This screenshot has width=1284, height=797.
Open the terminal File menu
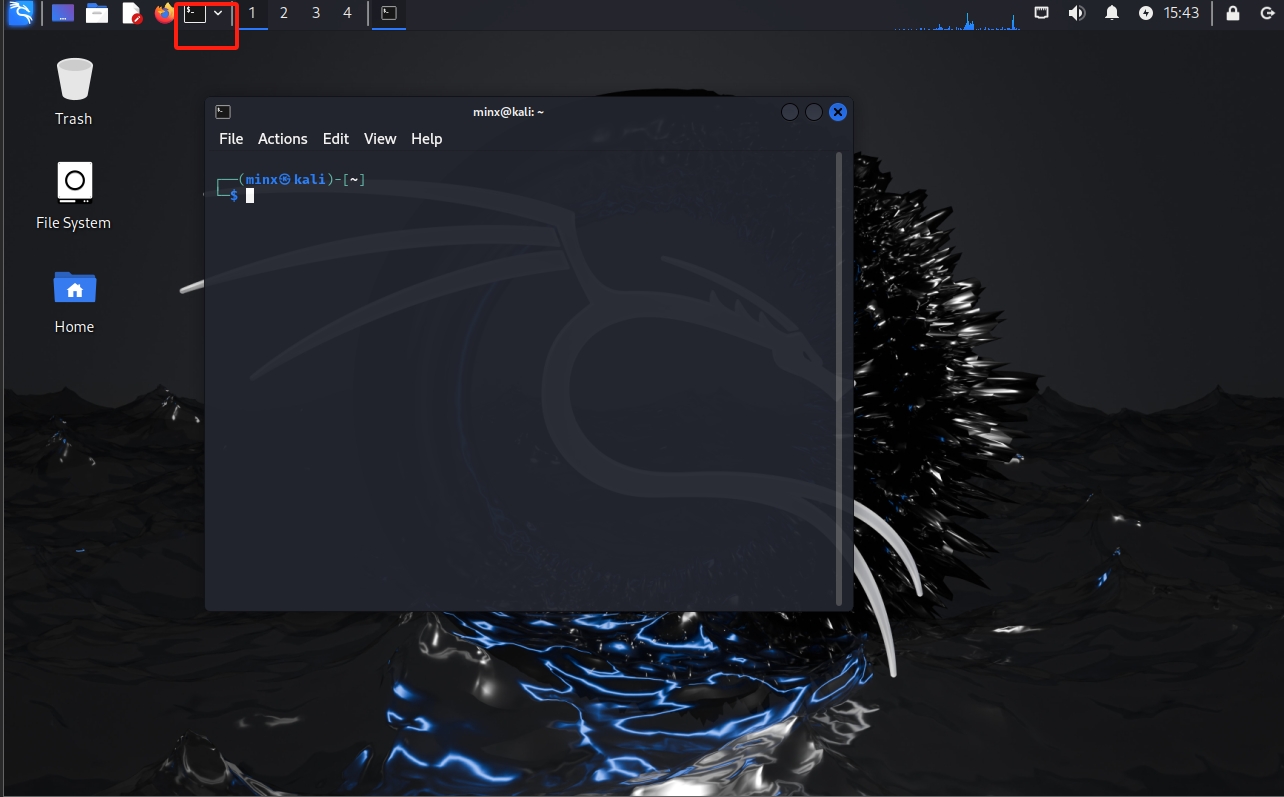231,139
